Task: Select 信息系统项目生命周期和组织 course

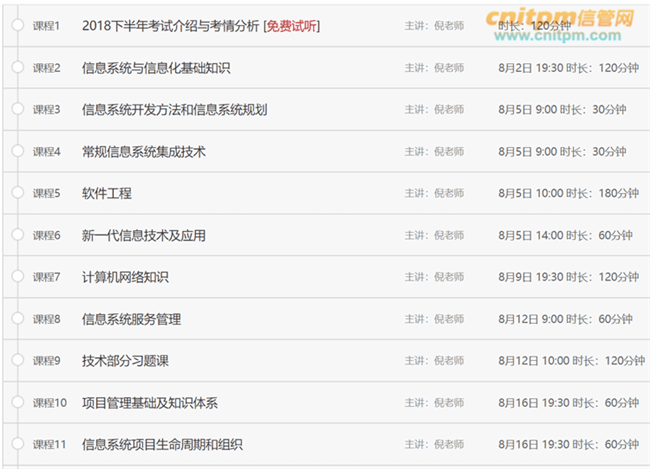Action: point(163,444)
